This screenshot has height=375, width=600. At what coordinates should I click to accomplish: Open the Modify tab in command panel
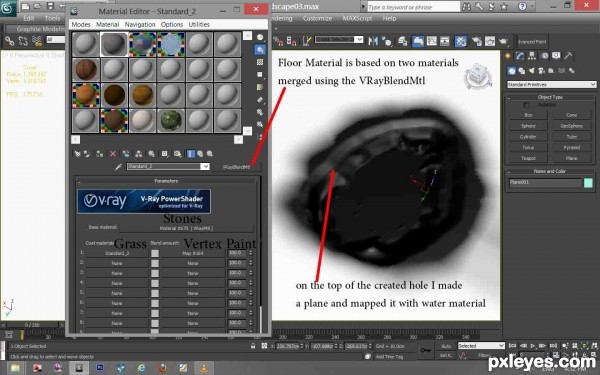(520, 56)
